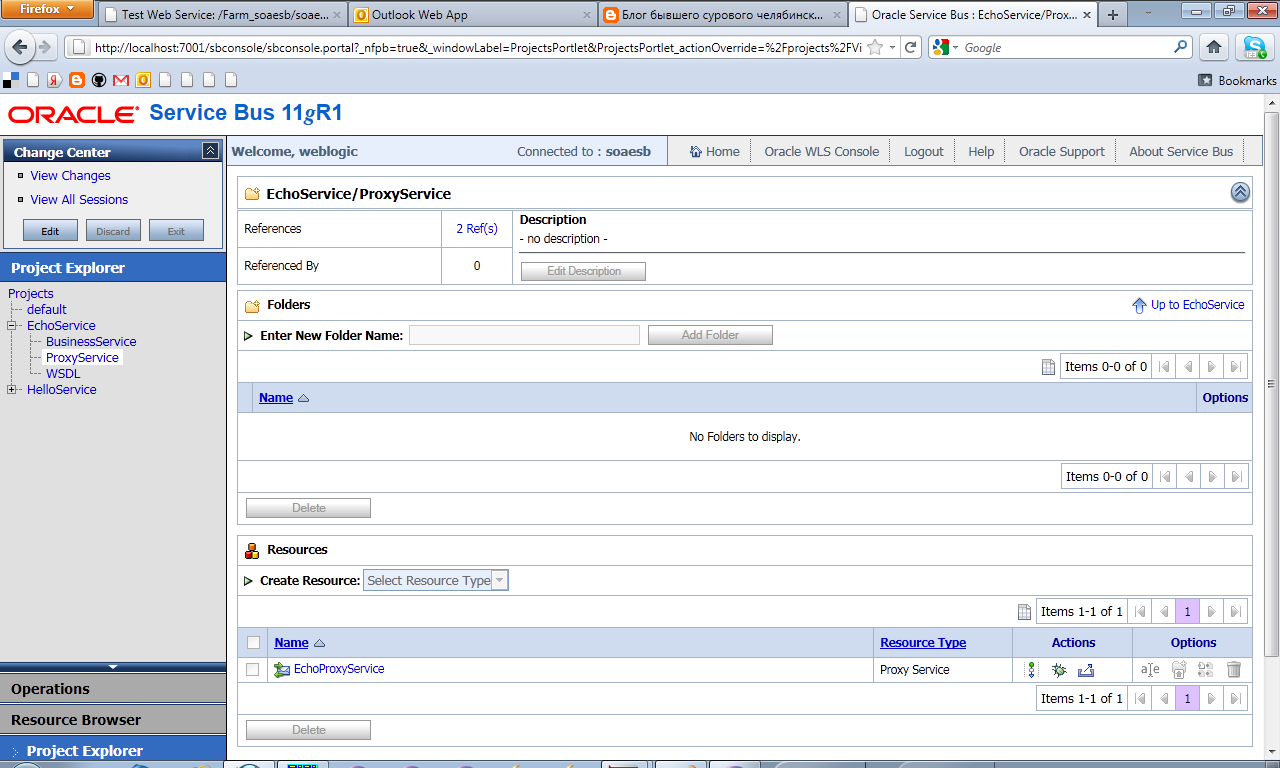
Task: Click View All Sessions link
Action: point(79,200)
